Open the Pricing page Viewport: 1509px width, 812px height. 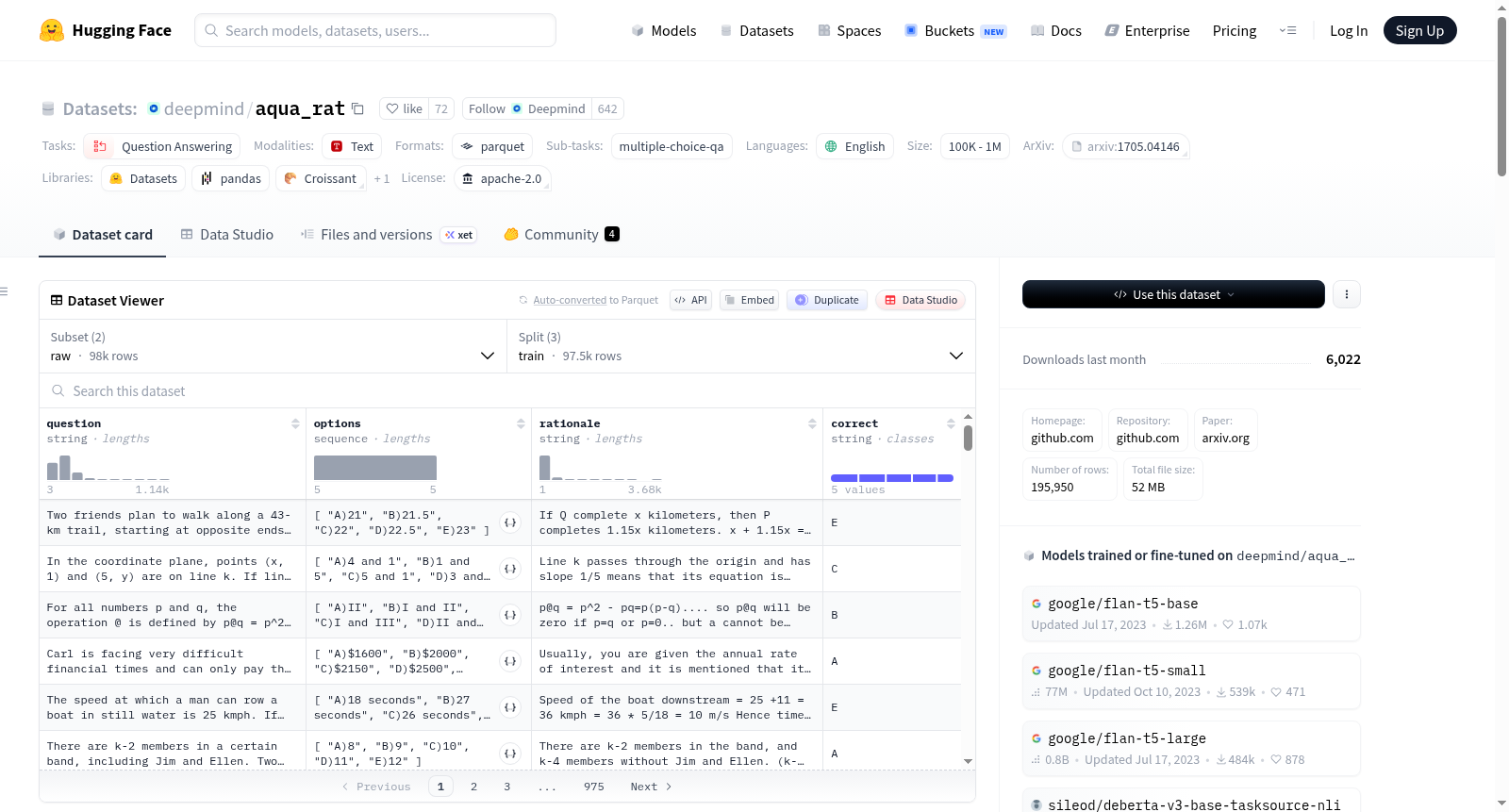1235,31
